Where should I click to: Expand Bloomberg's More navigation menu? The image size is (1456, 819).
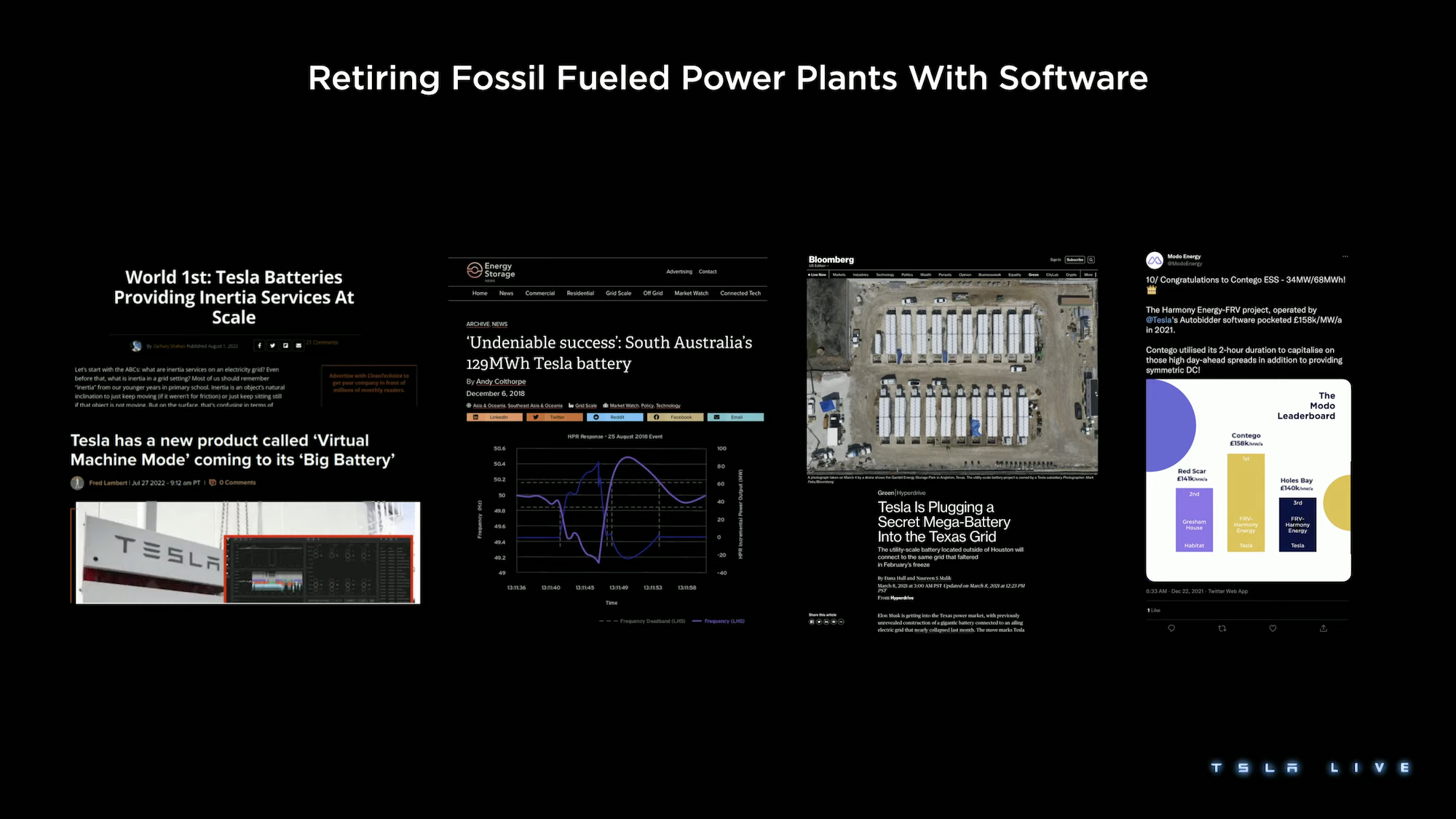coord(1089,274)
